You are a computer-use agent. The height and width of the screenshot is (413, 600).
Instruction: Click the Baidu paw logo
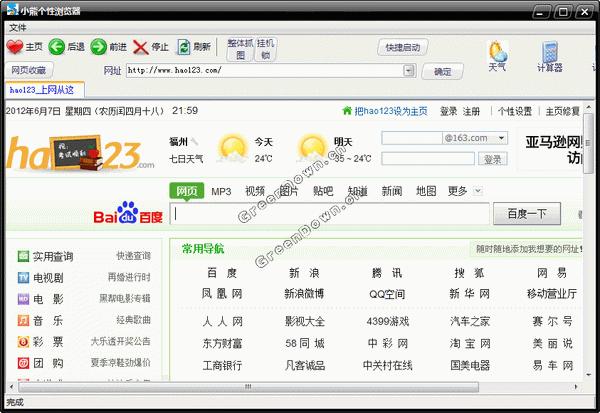[128, 212]
